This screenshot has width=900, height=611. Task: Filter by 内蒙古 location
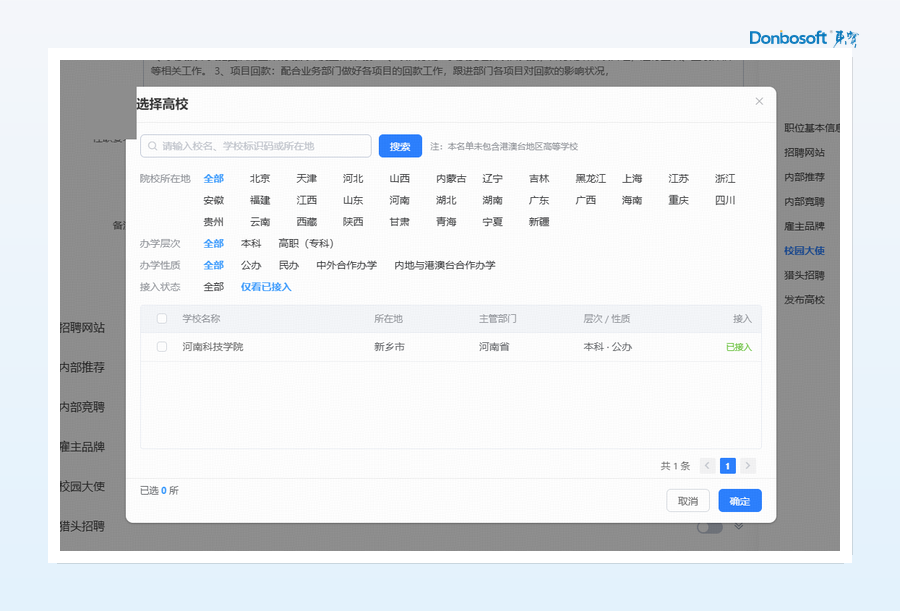pyautogui.click(x=451, y=179)
